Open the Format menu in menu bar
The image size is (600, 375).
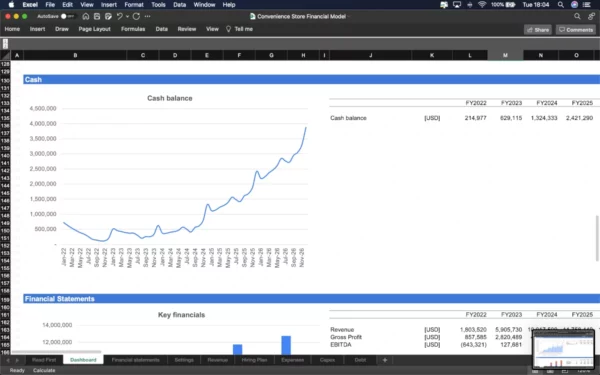pyautogui.click(x=134, y=5)
